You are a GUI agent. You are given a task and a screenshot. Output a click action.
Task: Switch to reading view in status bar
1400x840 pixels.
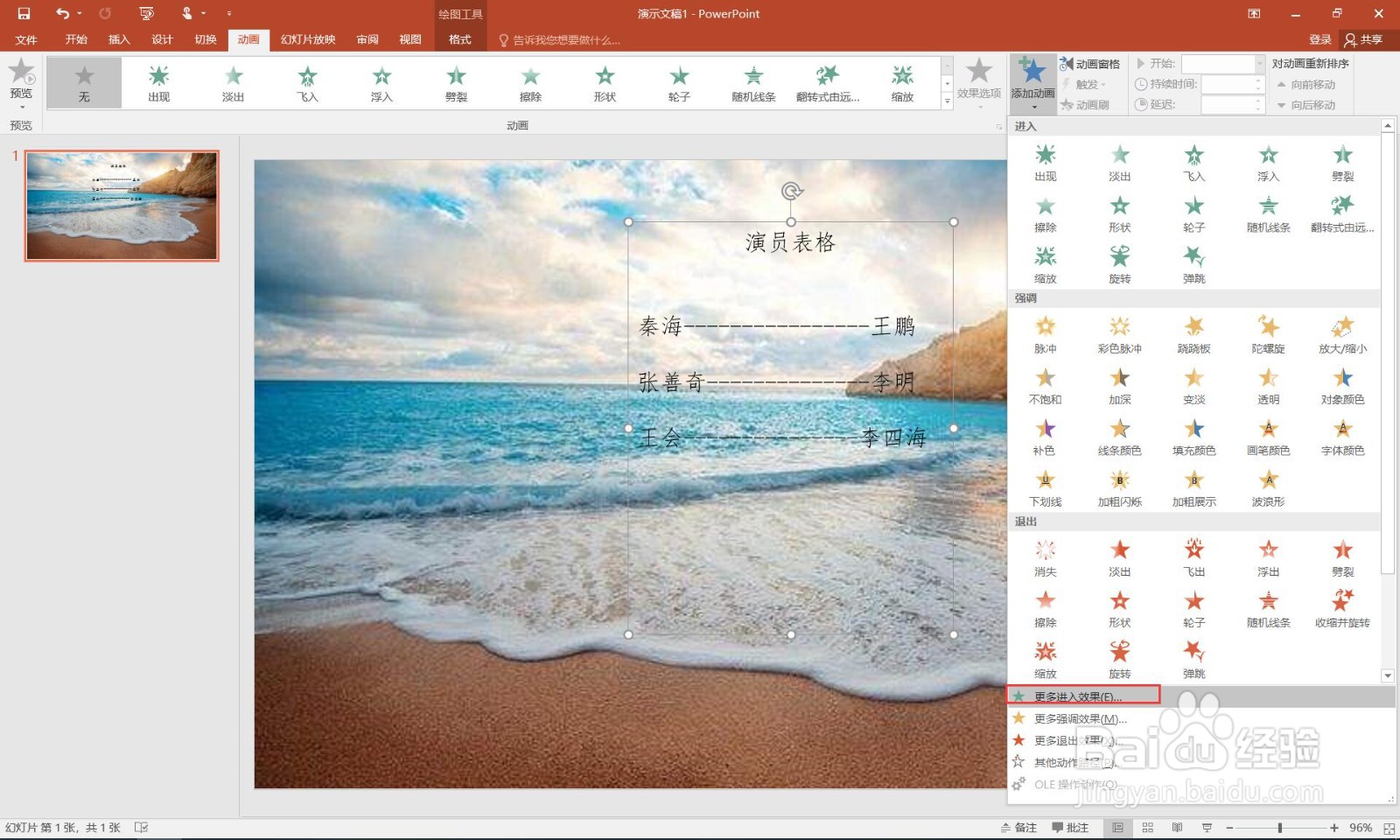click(x=1177, y=828)
